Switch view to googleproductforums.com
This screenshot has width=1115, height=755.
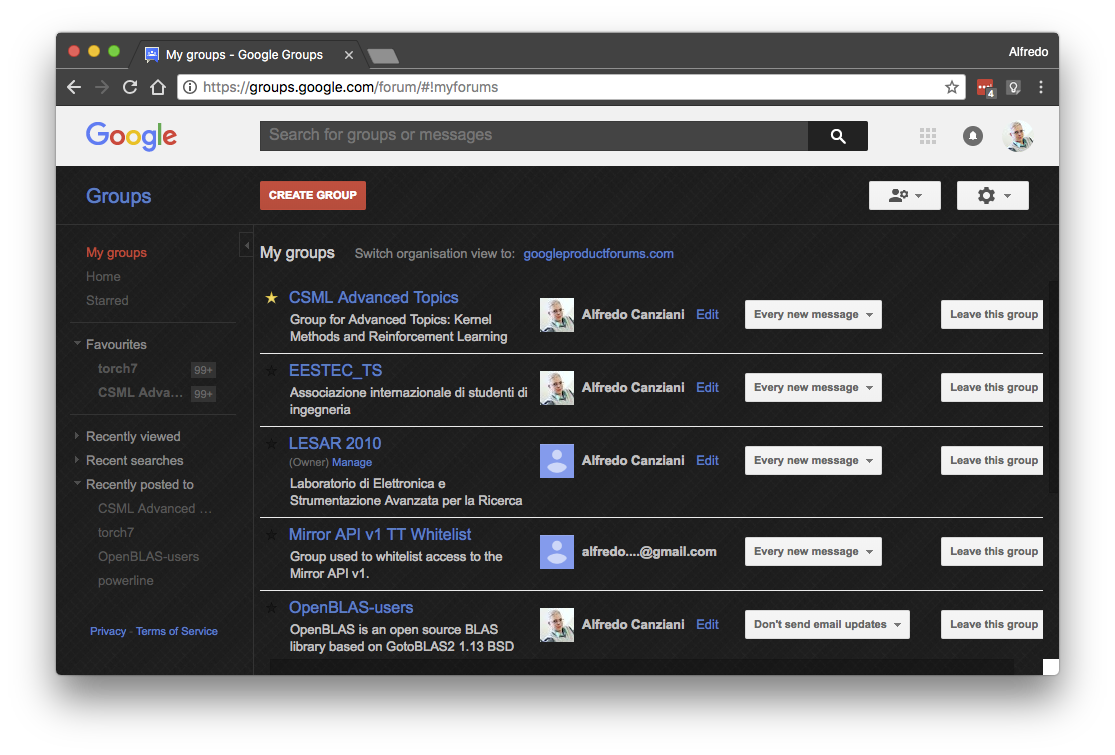click(598, 254)
